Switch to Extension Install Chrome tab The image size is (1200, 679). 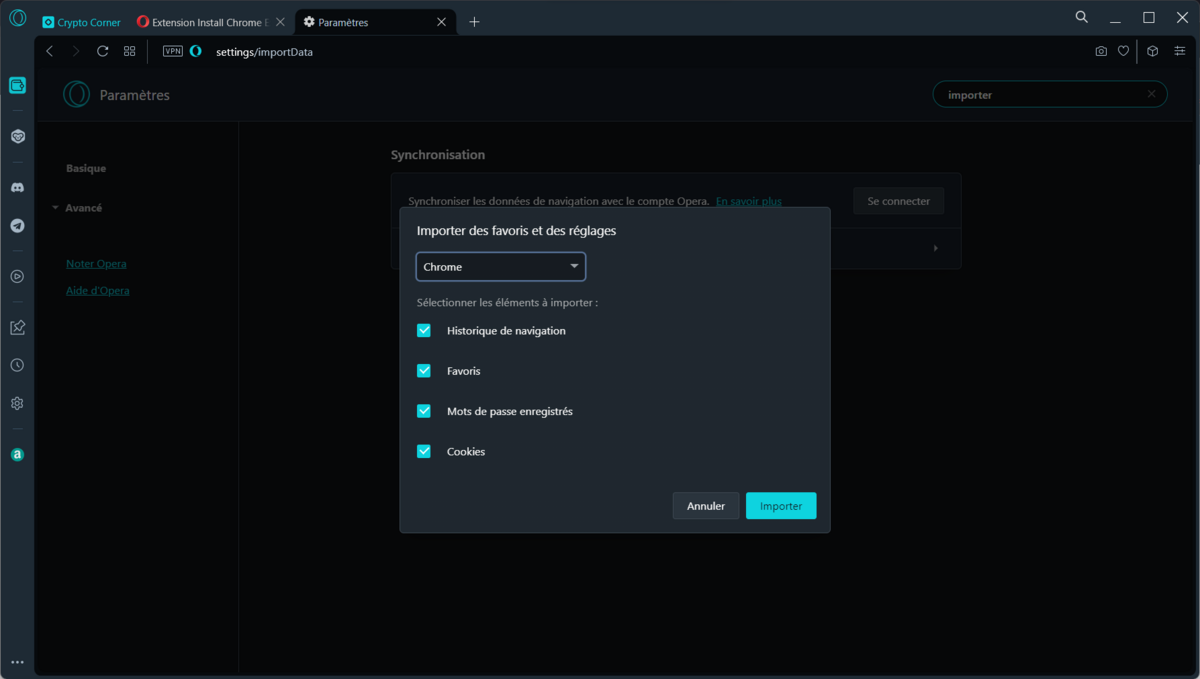coord(211,22)
